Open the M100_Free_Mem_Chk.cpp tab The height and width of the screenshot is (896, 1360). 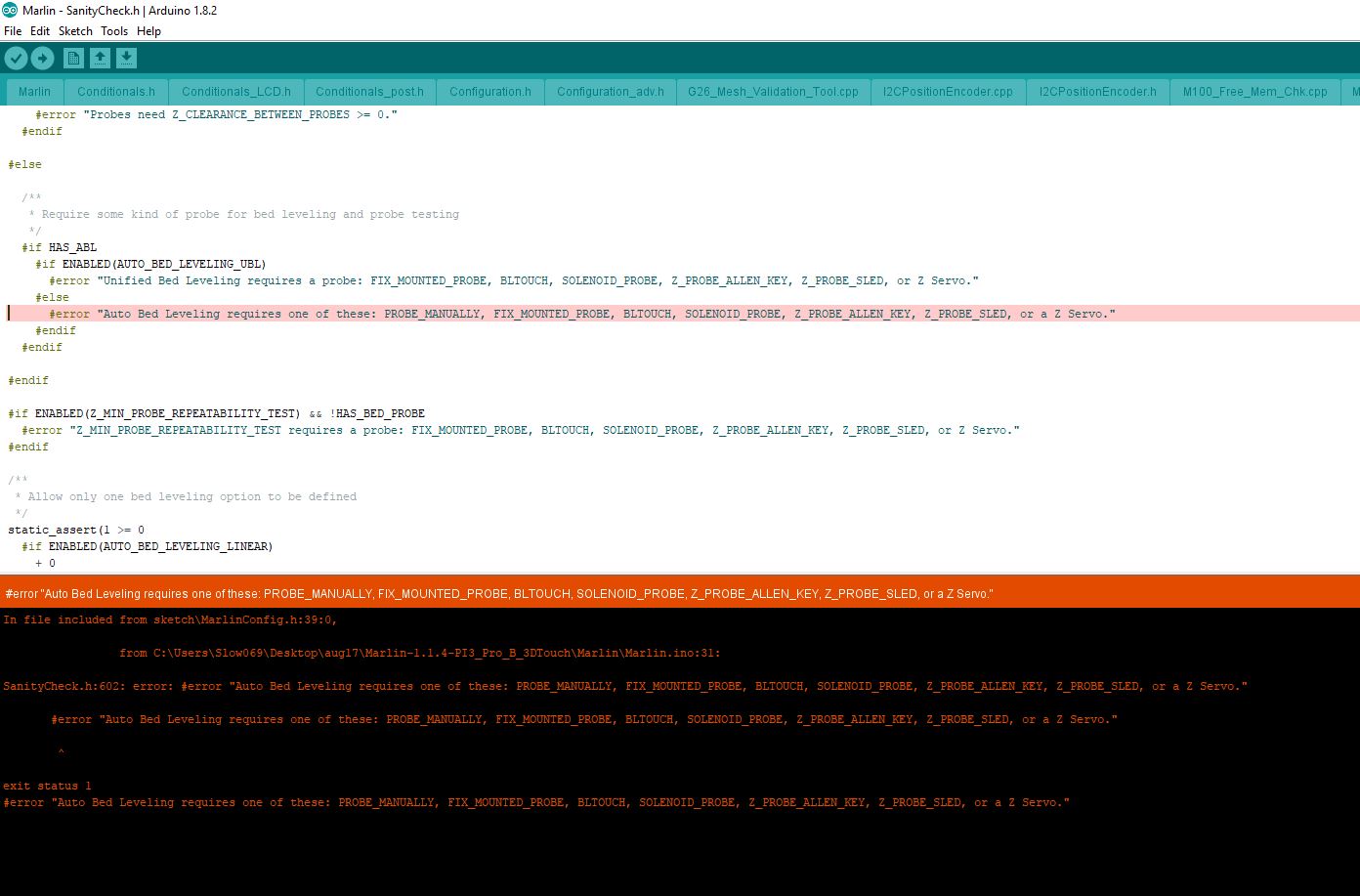1254,92
